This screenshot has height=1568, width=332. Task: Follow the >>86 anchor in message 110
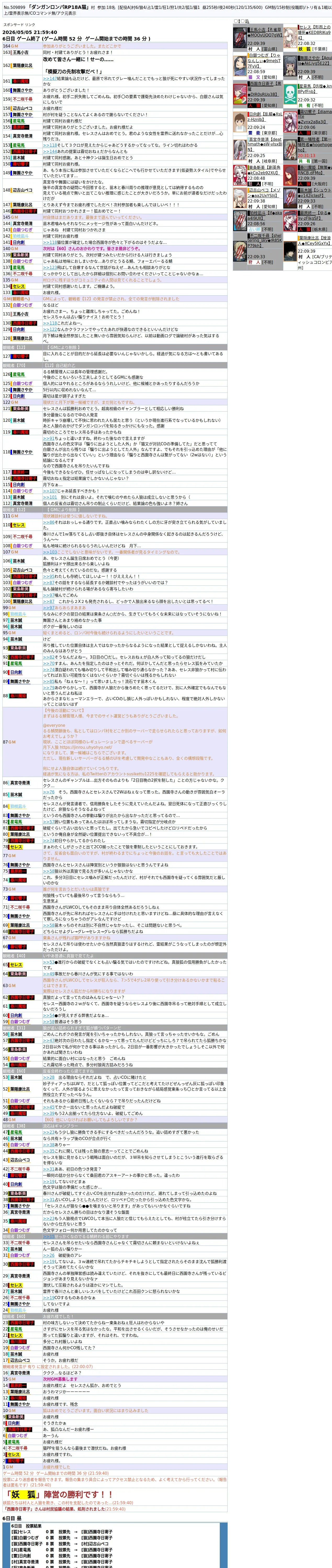point(48,522)
